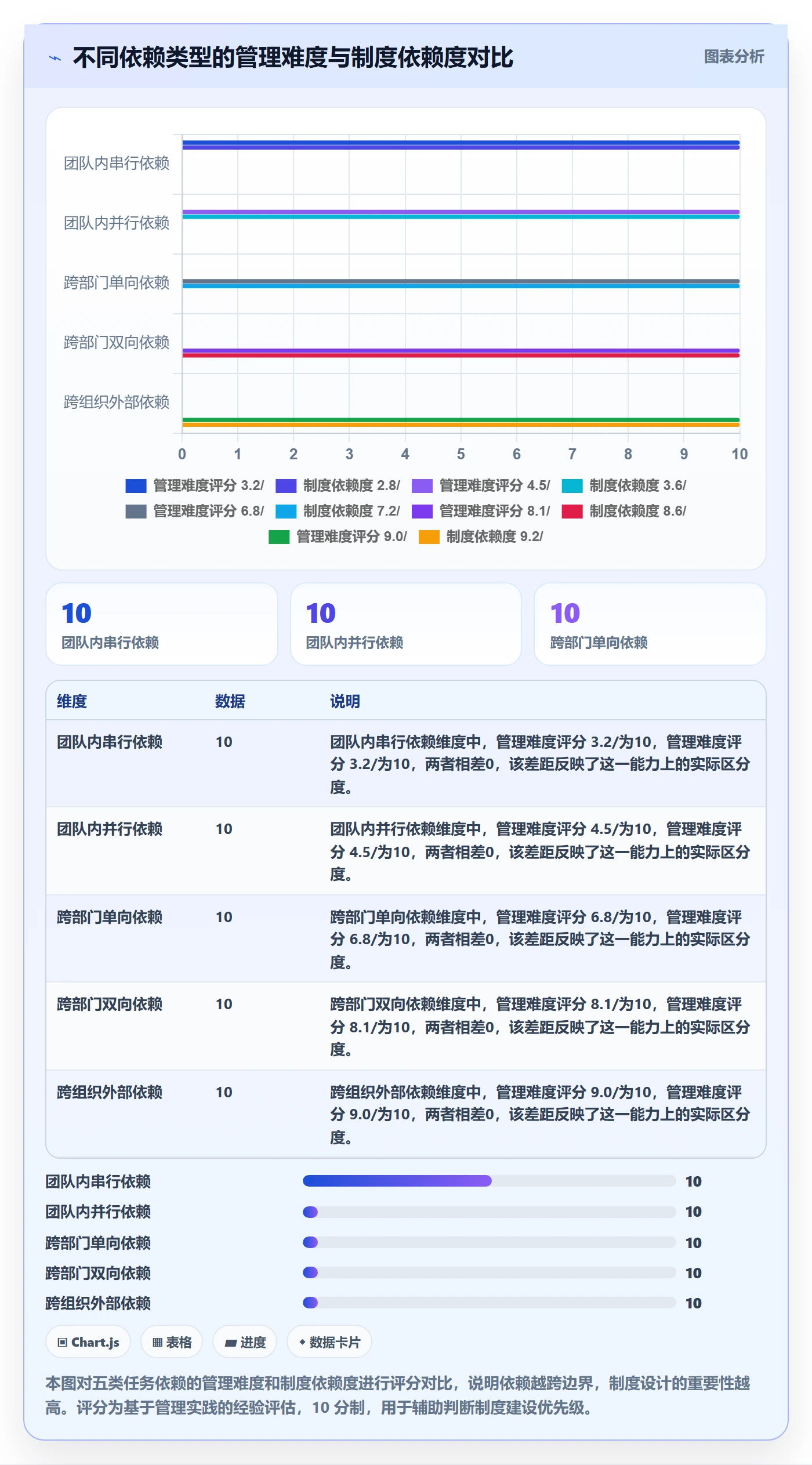Click the 跨组织外部依赖 progress bar
Image resolution: width=812 pixels, height=1465 pixels.
point(489,1303)
